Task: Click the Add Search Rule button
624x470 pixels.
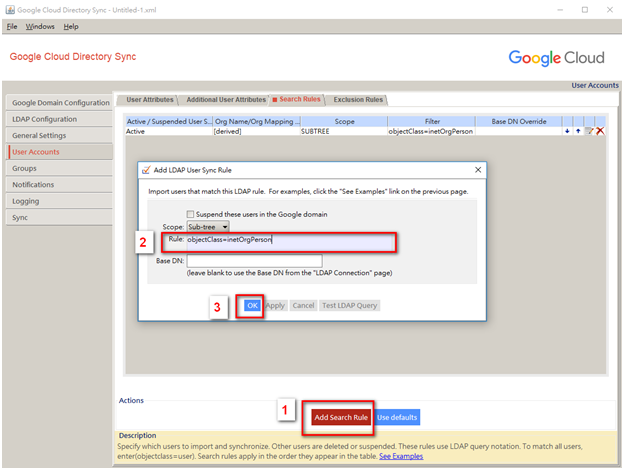Action: tap(341, 416)
